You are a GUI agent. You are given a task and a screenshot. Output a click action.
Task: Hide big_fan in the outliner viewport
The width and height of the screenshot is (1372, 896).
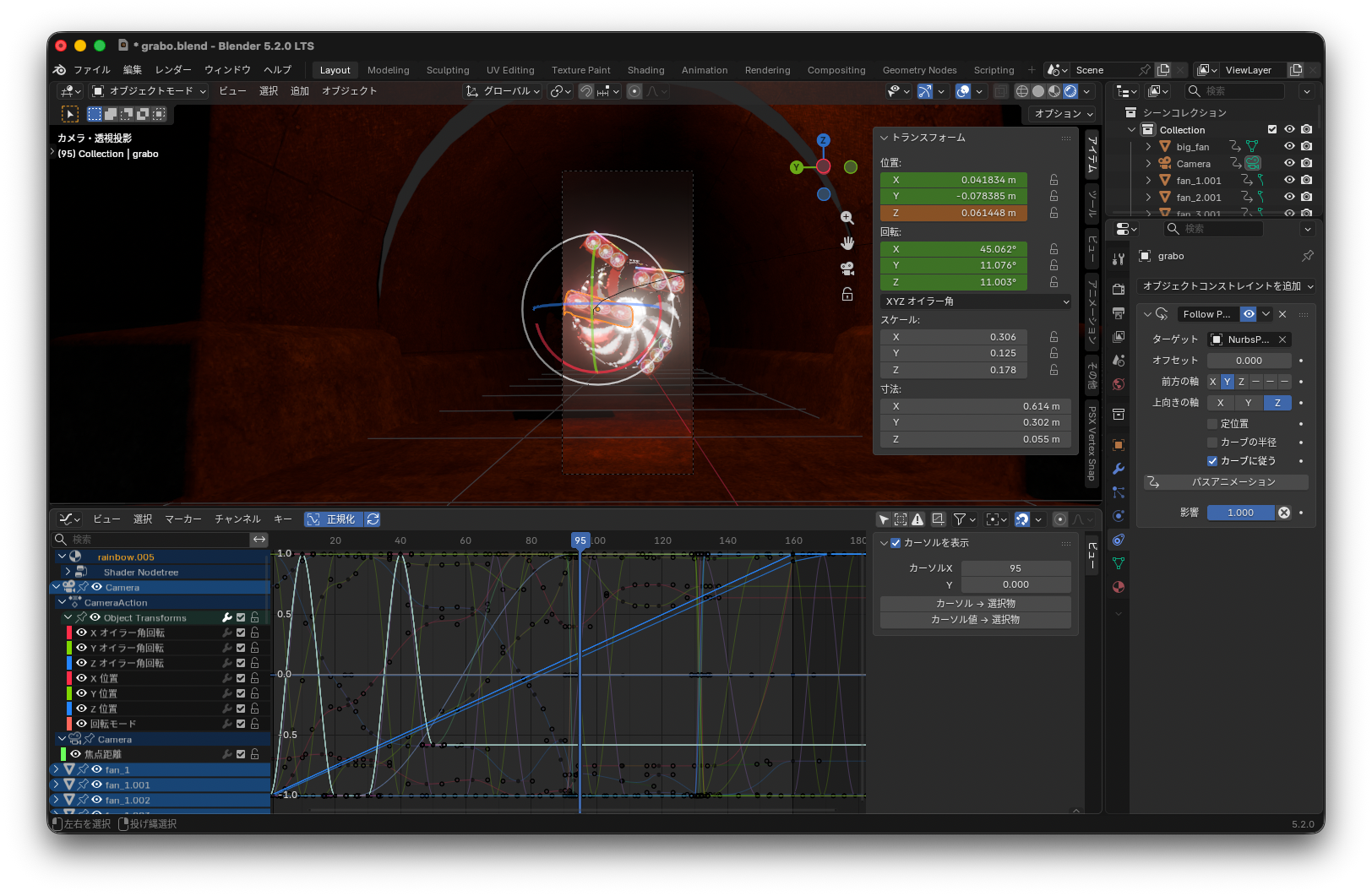[x=1289, y=146]
